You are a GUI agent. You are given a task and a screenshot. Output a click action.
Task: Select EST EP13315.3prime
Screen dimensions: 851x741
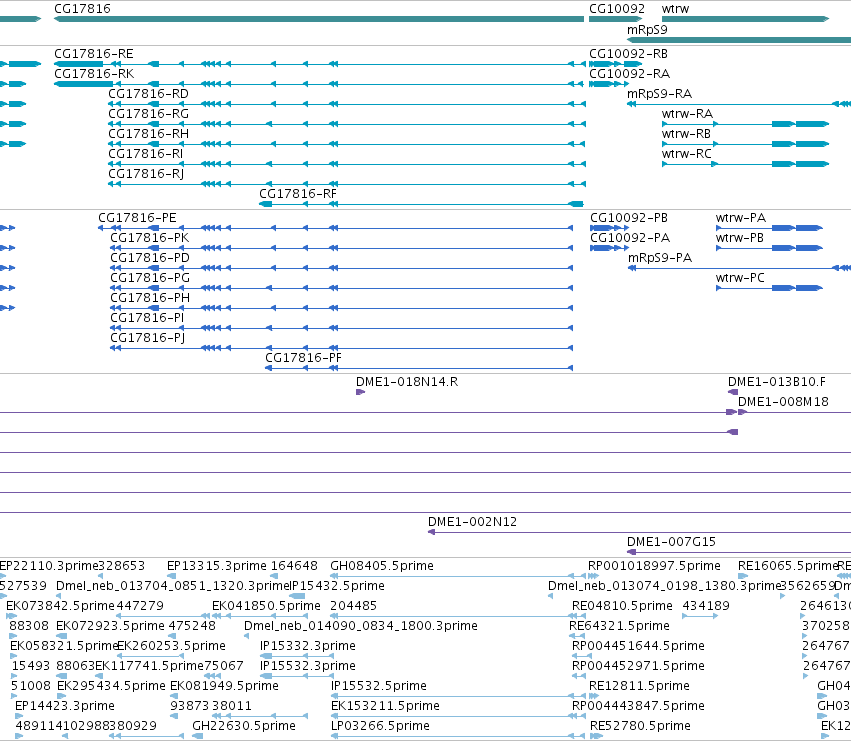click(x=217, y=566)
